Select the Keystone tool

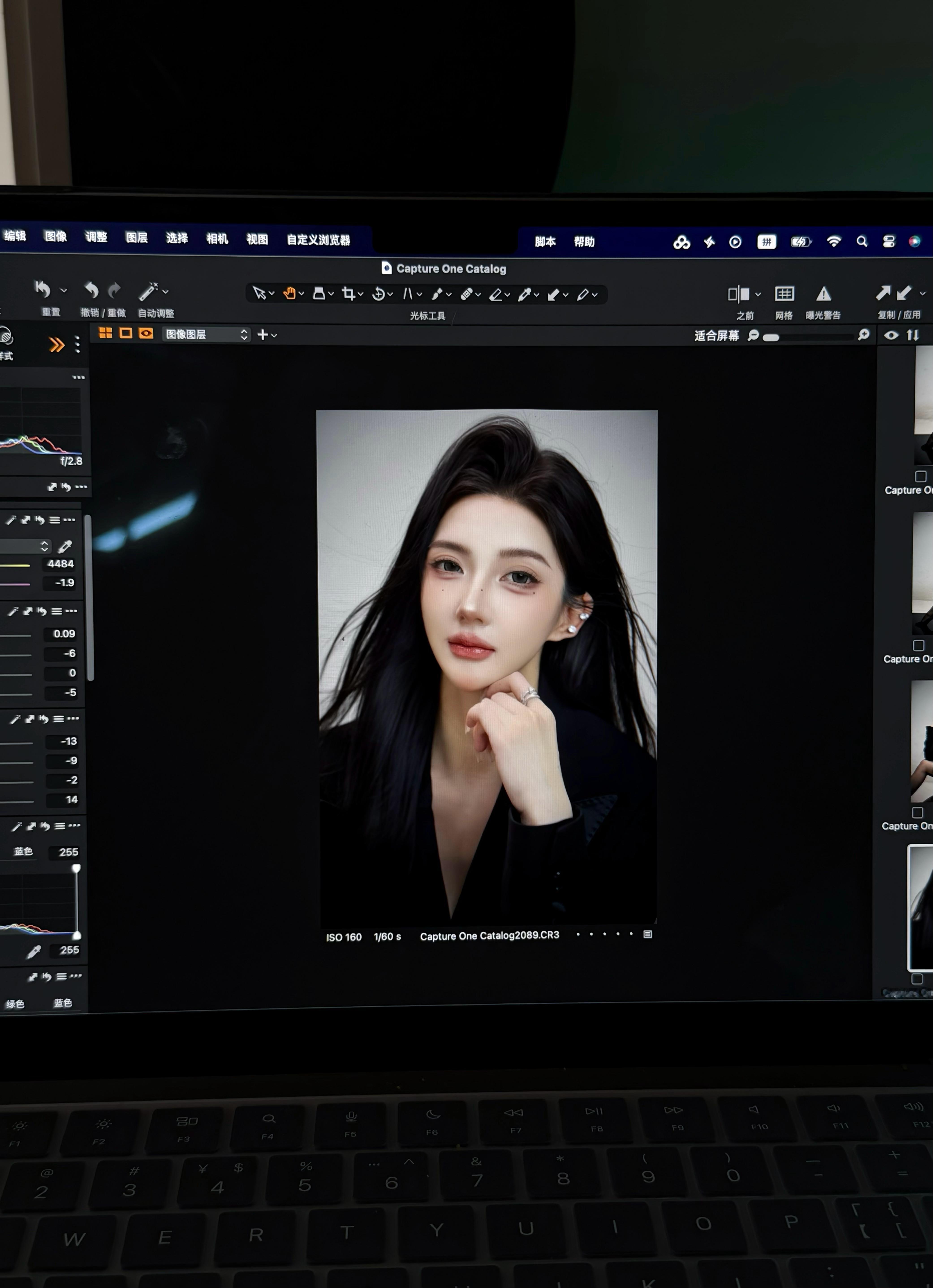click(319, 293)
